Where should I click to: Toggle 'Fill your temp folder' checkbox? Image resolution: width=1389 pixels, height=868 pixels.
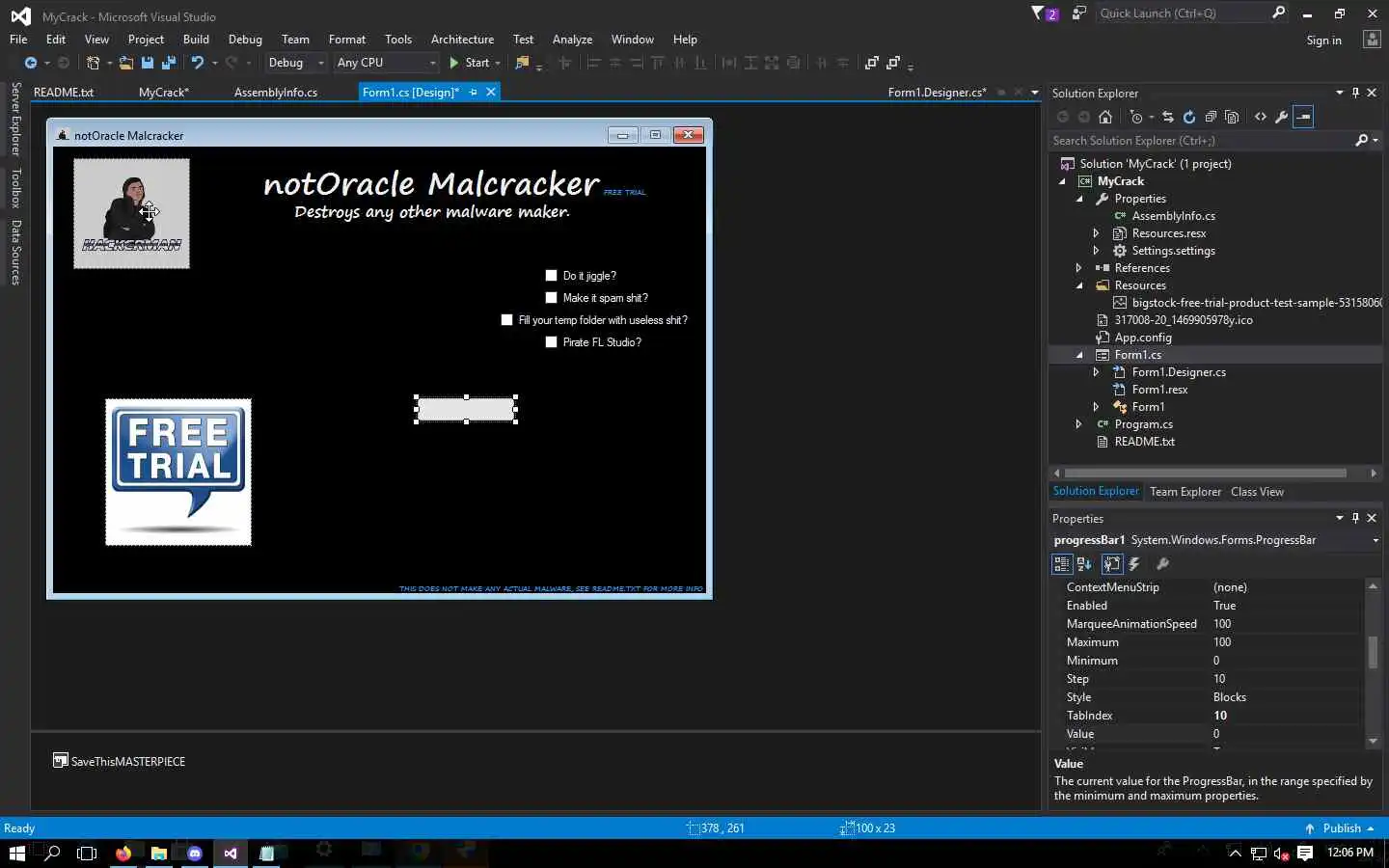tap(507, 320)
